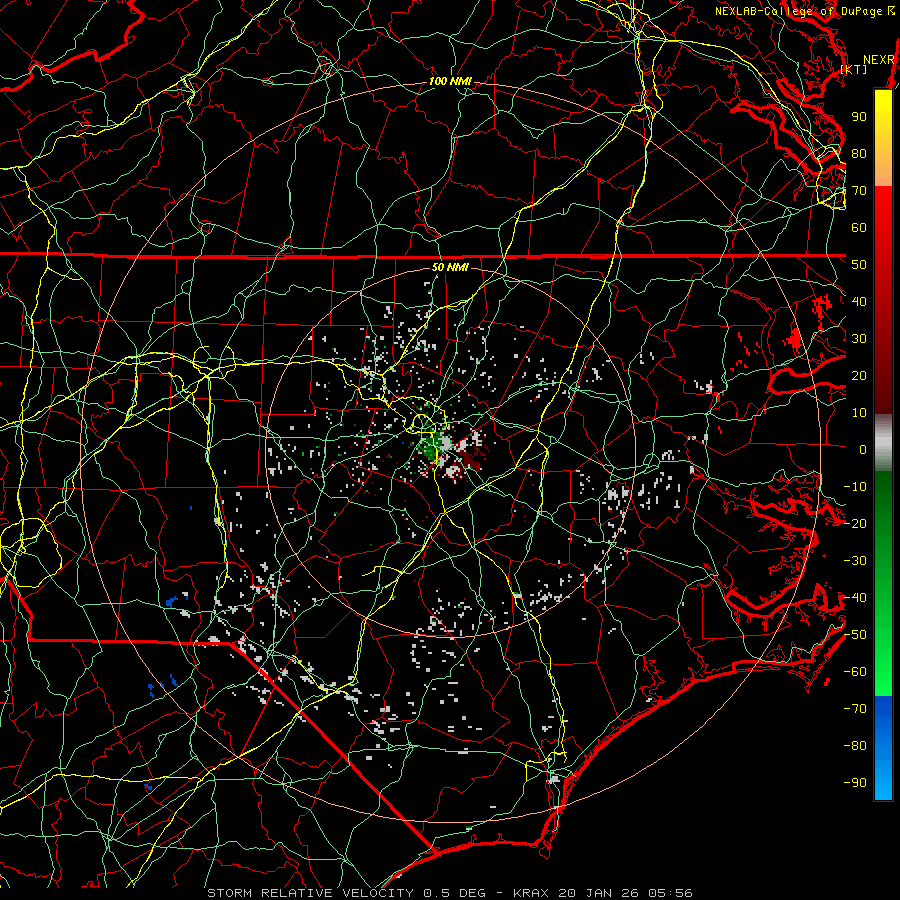Click the -80 value on the velocity scale
900x900 pixels.
pos(855,746)
